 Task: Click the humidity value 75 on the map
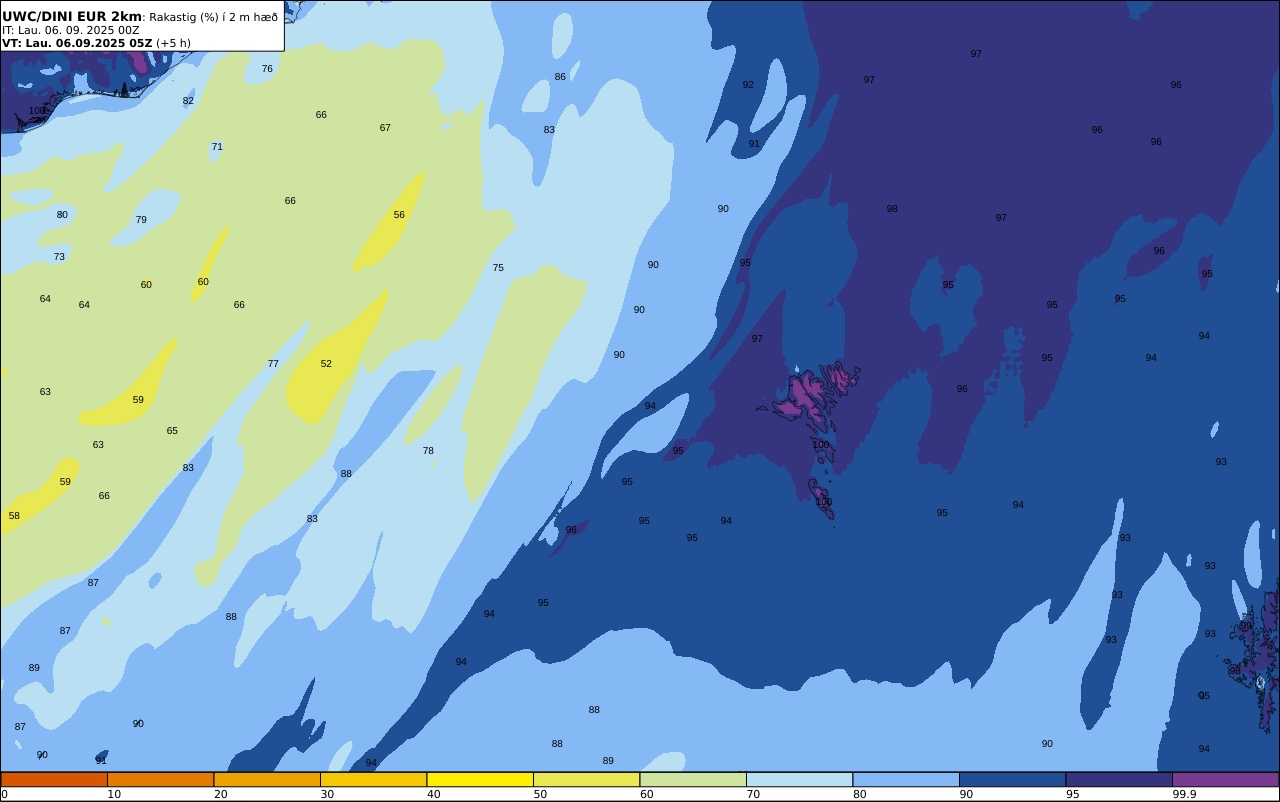point(498,268)
